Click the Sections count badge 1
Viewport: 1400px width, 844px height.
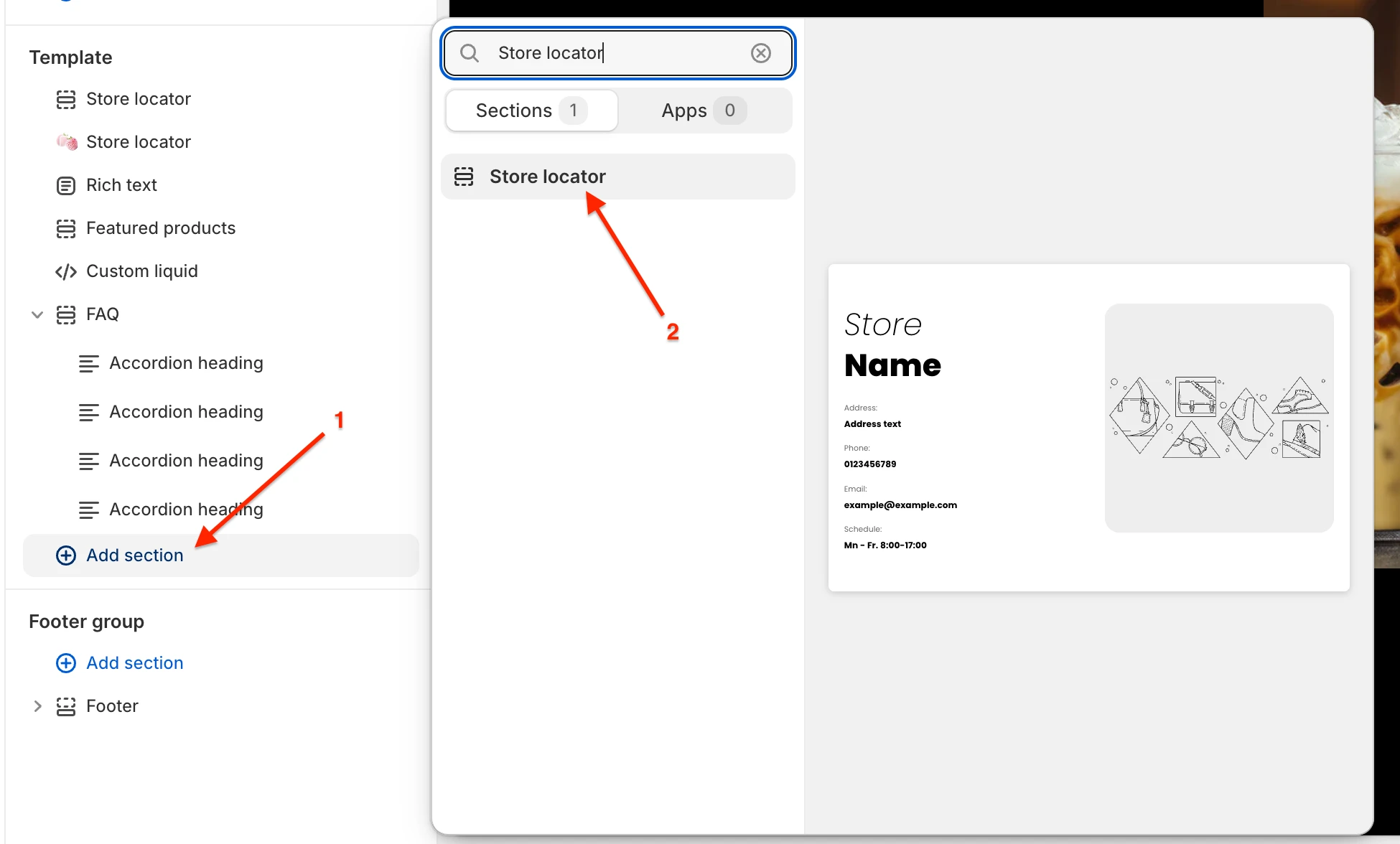573,111
